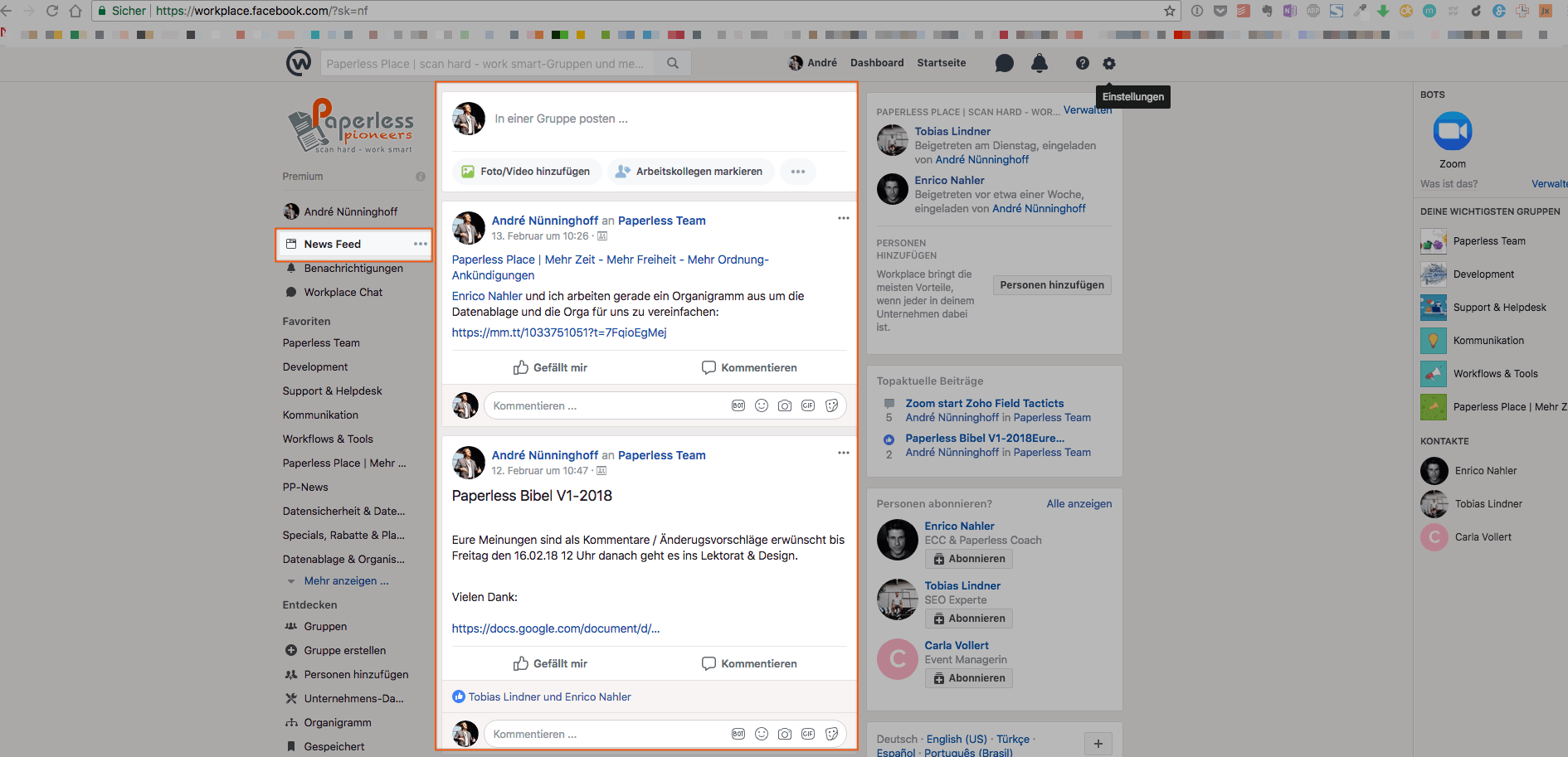1568x757 pixels.
Task: Click Tobias Lindner und Enrico Nahler likes
Action: coord(549,696)
